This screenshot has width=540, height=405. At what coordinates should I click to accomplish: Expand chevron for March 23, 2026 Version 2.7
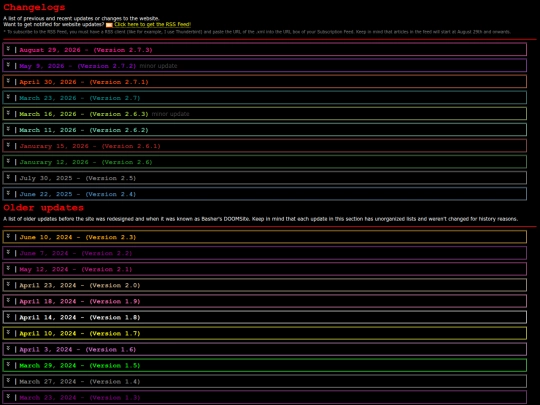pos(8,97)
